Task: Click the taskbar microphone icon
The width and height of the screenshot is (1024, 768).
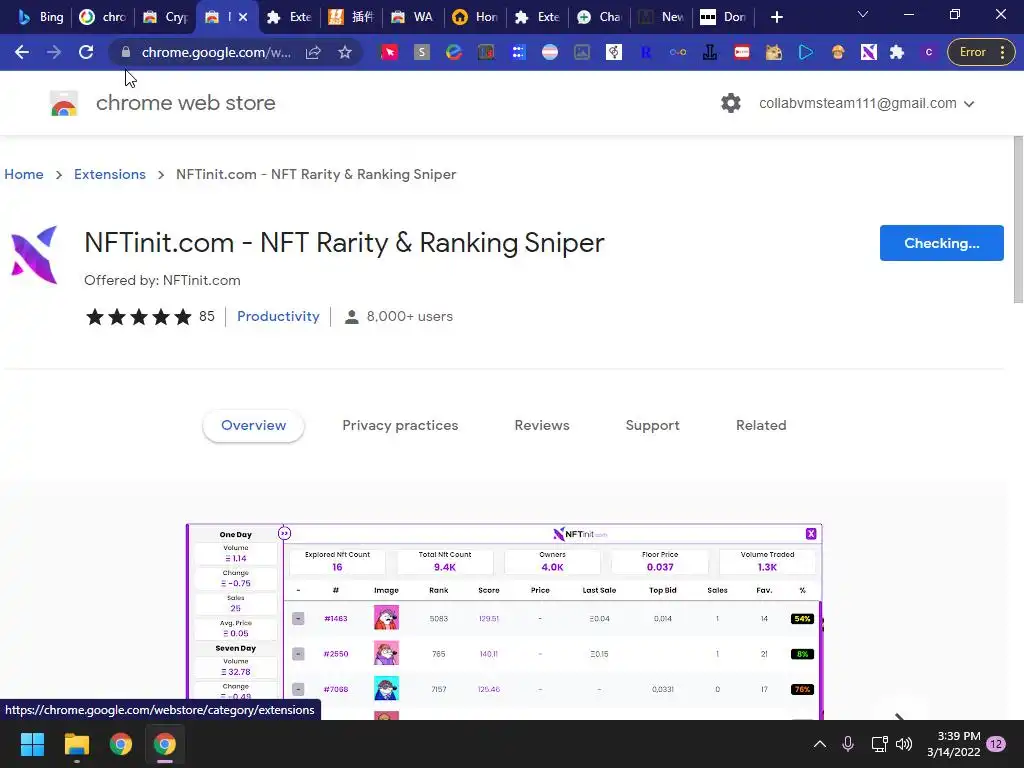Action: pyautogui.click(x=848, y=744)
